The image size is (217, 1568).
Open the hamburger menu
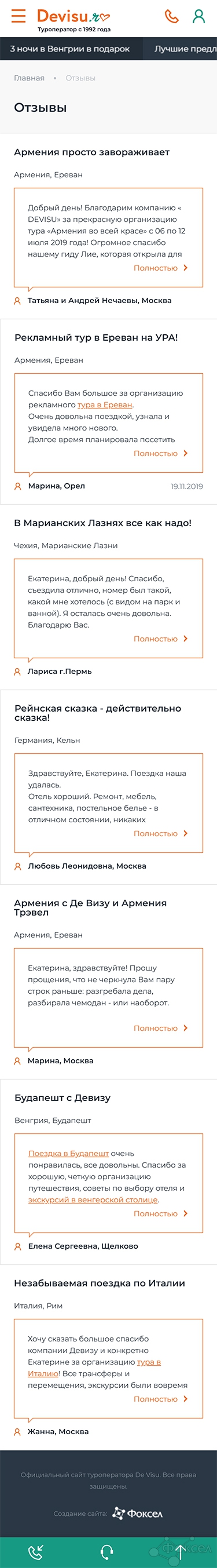(x=19, y=16)
